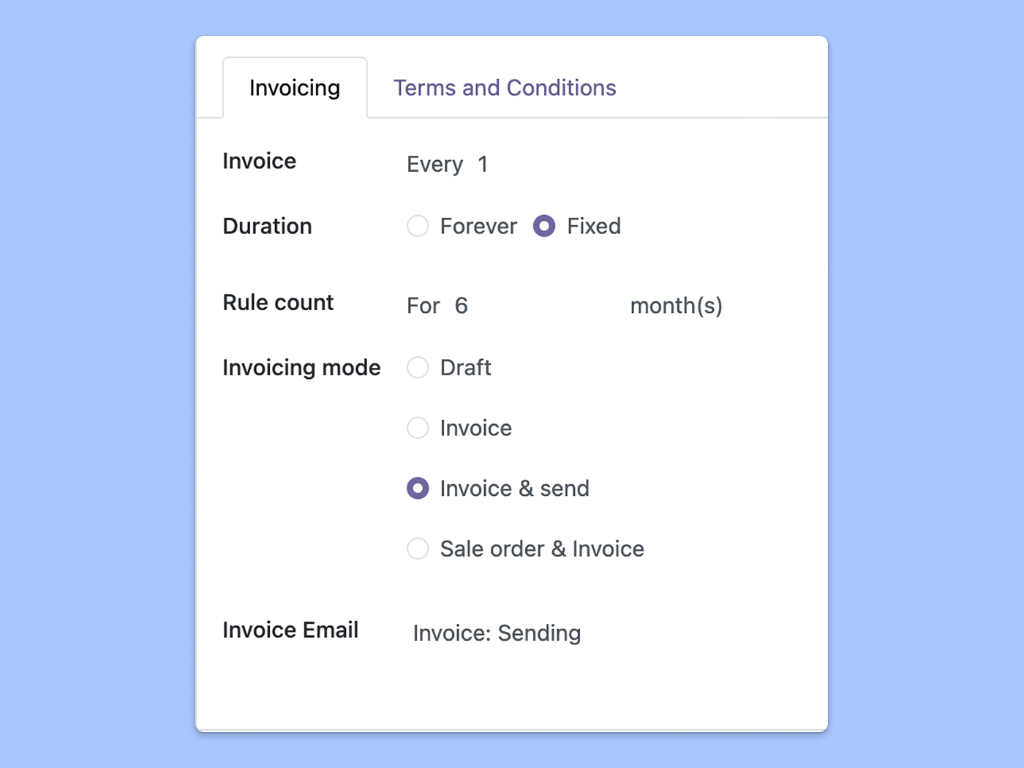Click the Invoice Email field label
The image size is (1024, 768).
click(x=290, y=630)
